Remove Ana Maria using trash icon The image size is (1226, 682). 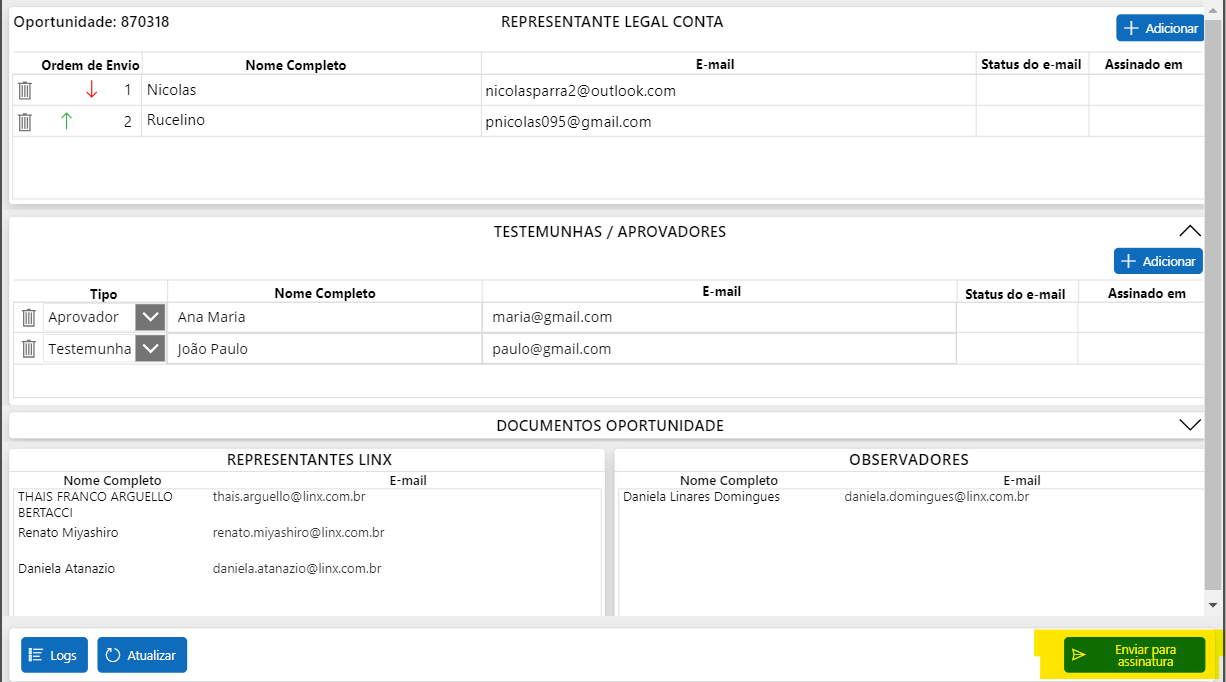point(29,317)
